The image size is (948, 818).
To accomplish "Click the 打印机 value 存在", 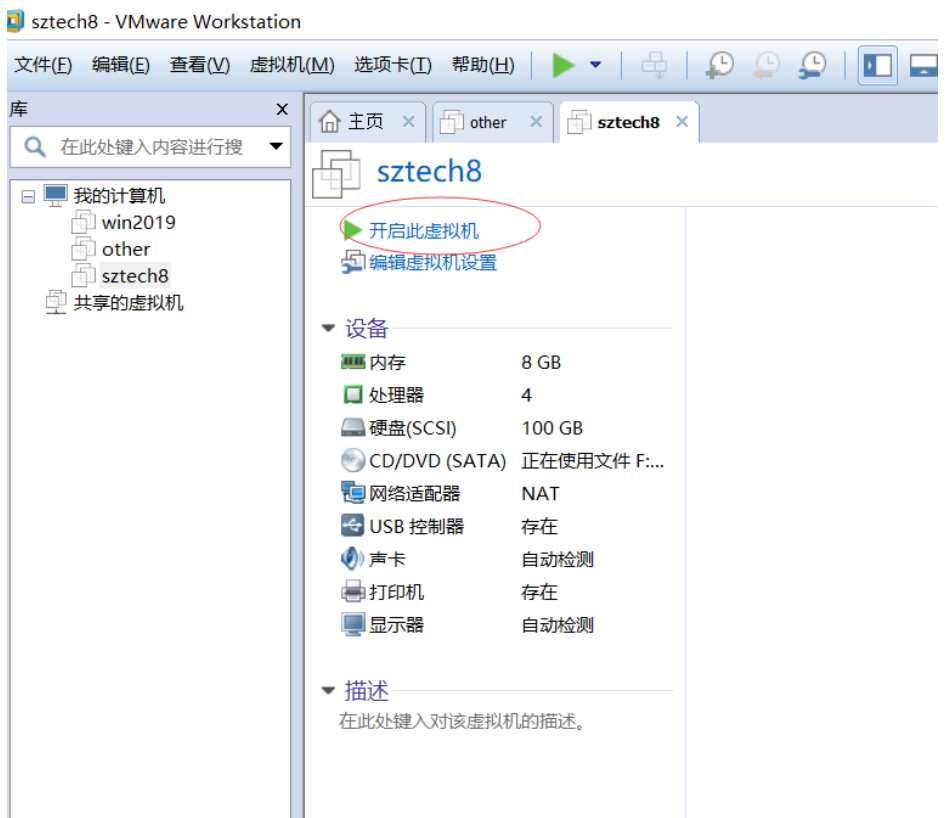I will point(539,592).
